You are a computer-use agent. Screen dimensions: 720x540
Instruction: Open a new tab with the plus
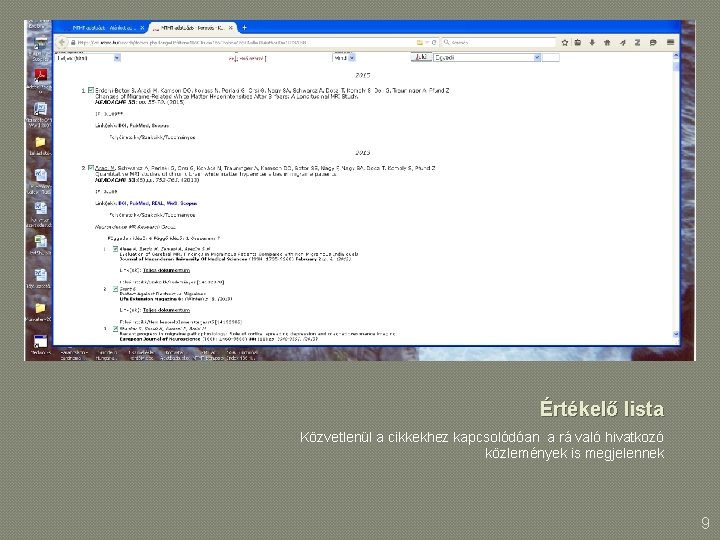pyautogui.click(x=245, y=28)
